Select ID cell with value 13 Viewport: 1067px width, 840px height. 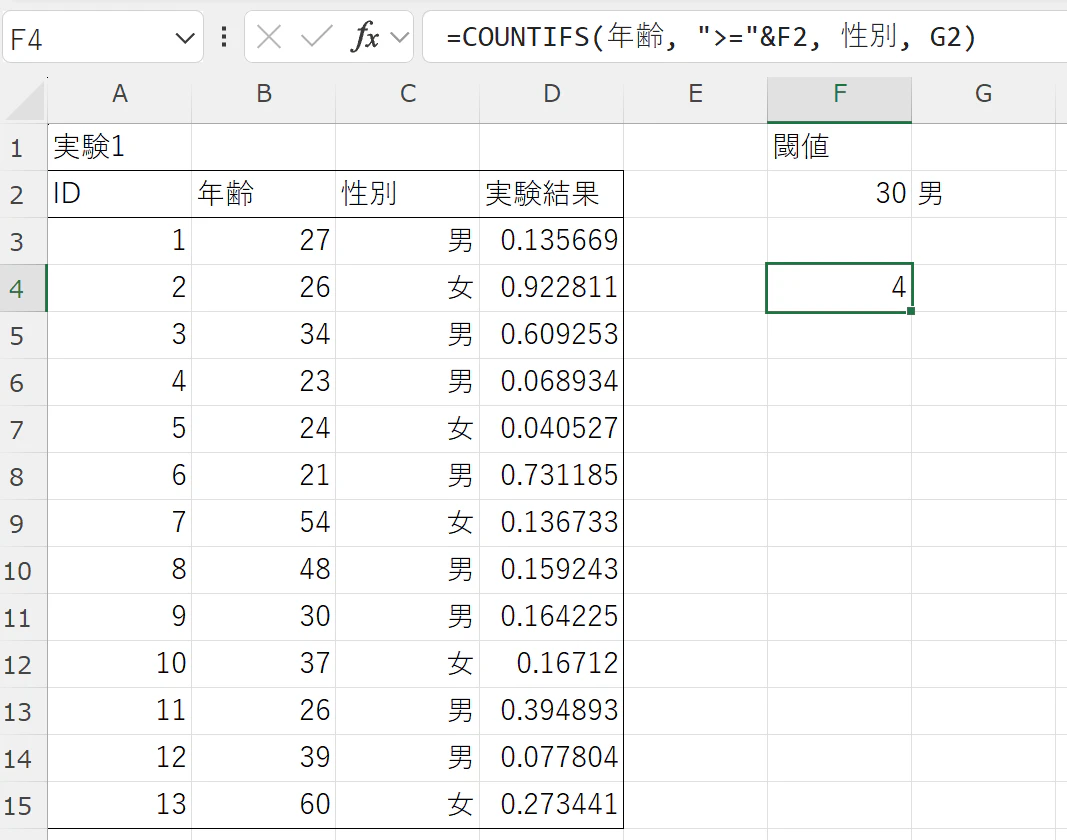point(120,805)
